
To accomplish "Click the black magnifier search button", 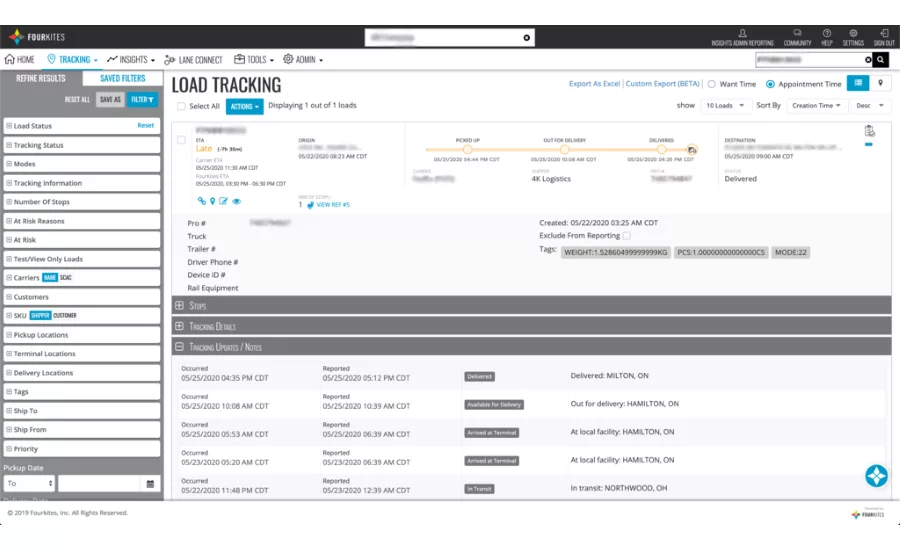I will click(880, 60).
